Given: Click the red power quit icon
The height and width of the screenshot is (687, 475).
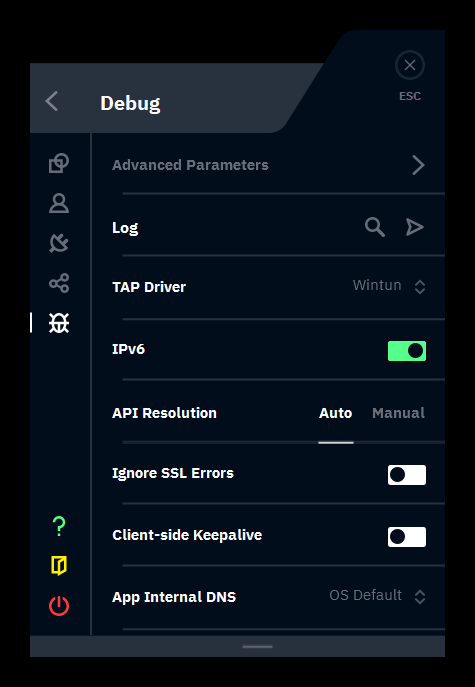Looking at the screenshot, I should [59, 606].
